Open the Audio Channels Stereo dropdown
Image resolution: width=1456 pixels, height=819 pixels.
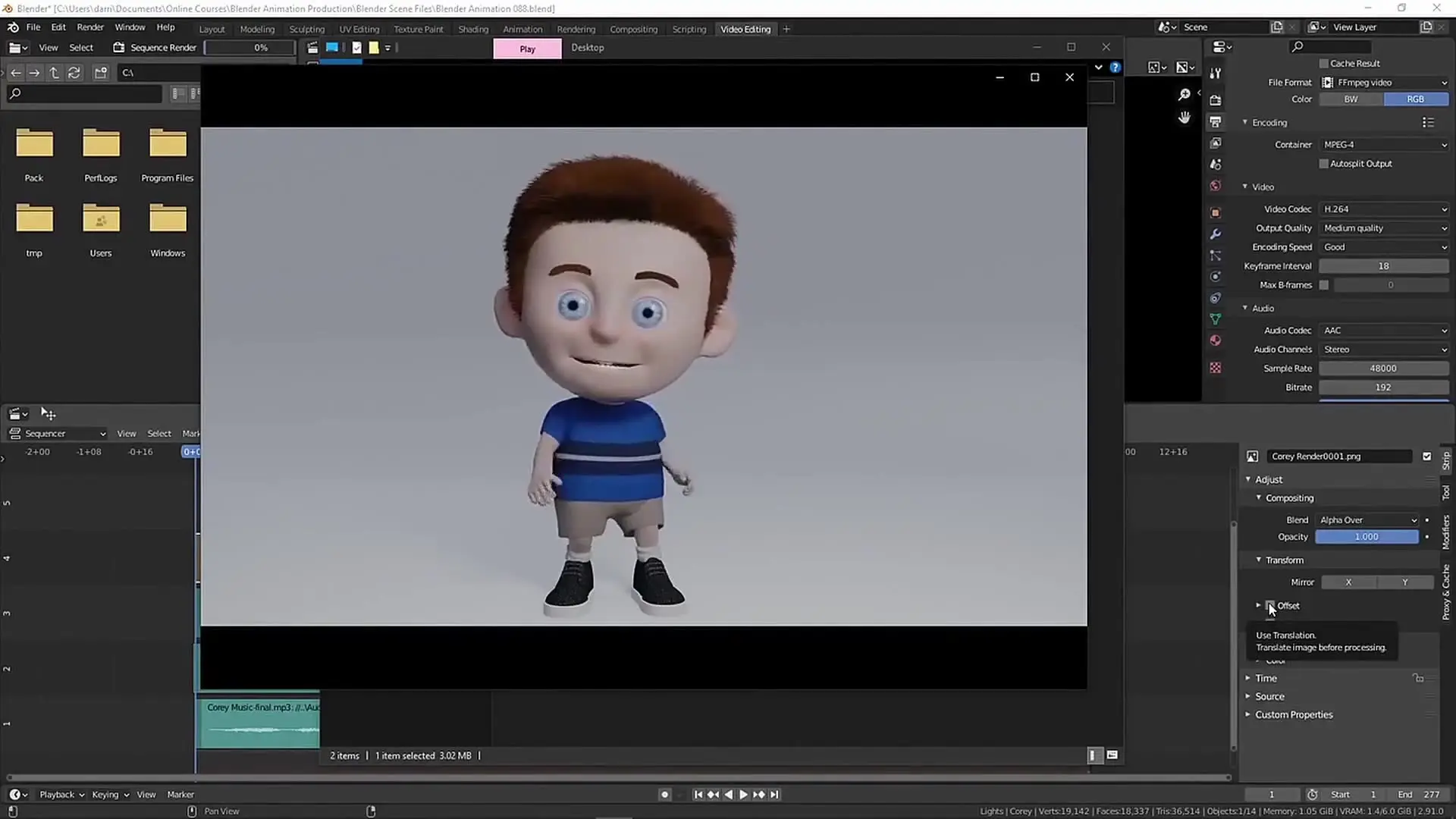click(x=1385, y=350)
